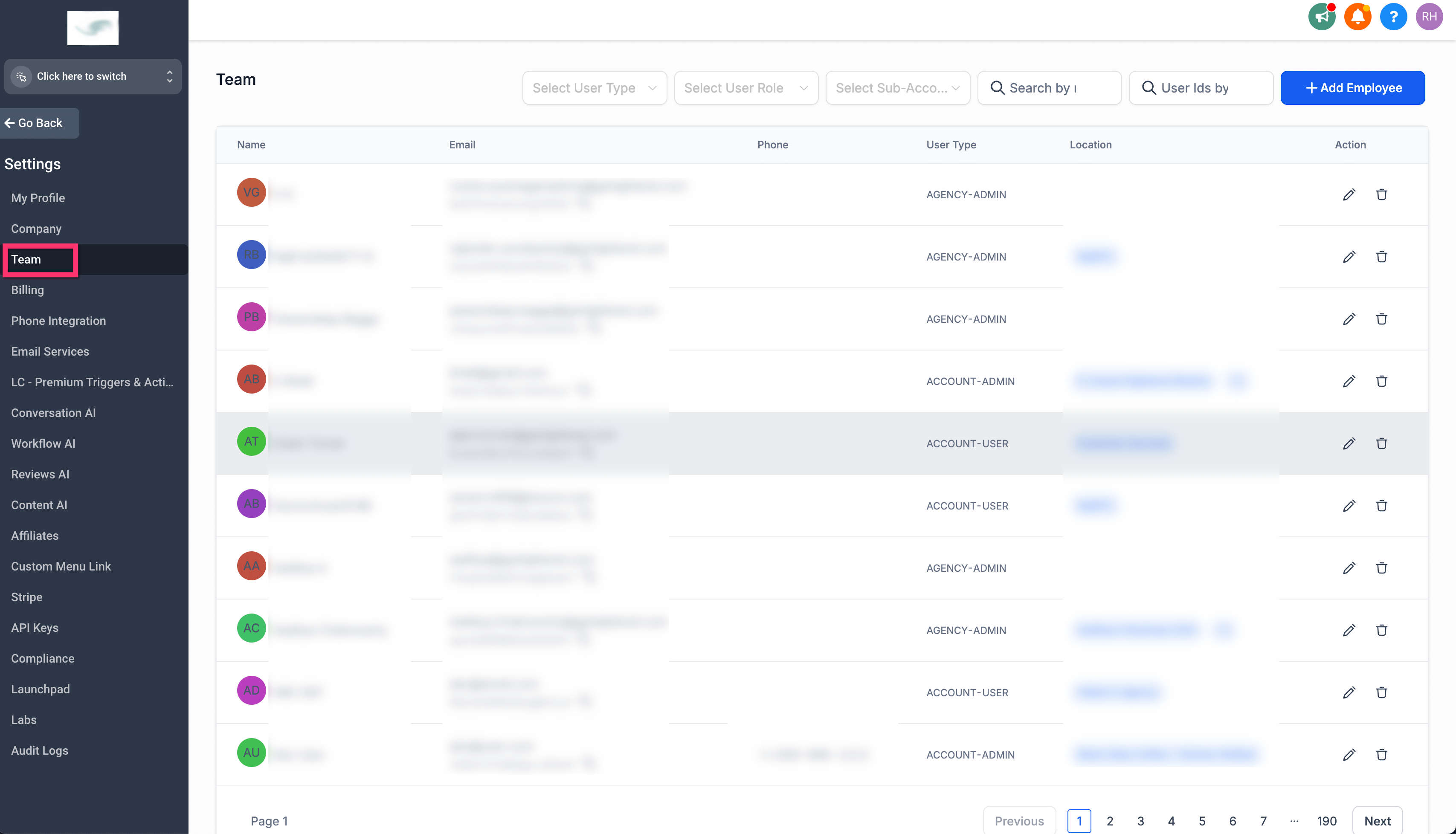Viewport: 1456px width, 834px height.
Task: Open the RH user avatar menu
Action: click(1429, 17)
